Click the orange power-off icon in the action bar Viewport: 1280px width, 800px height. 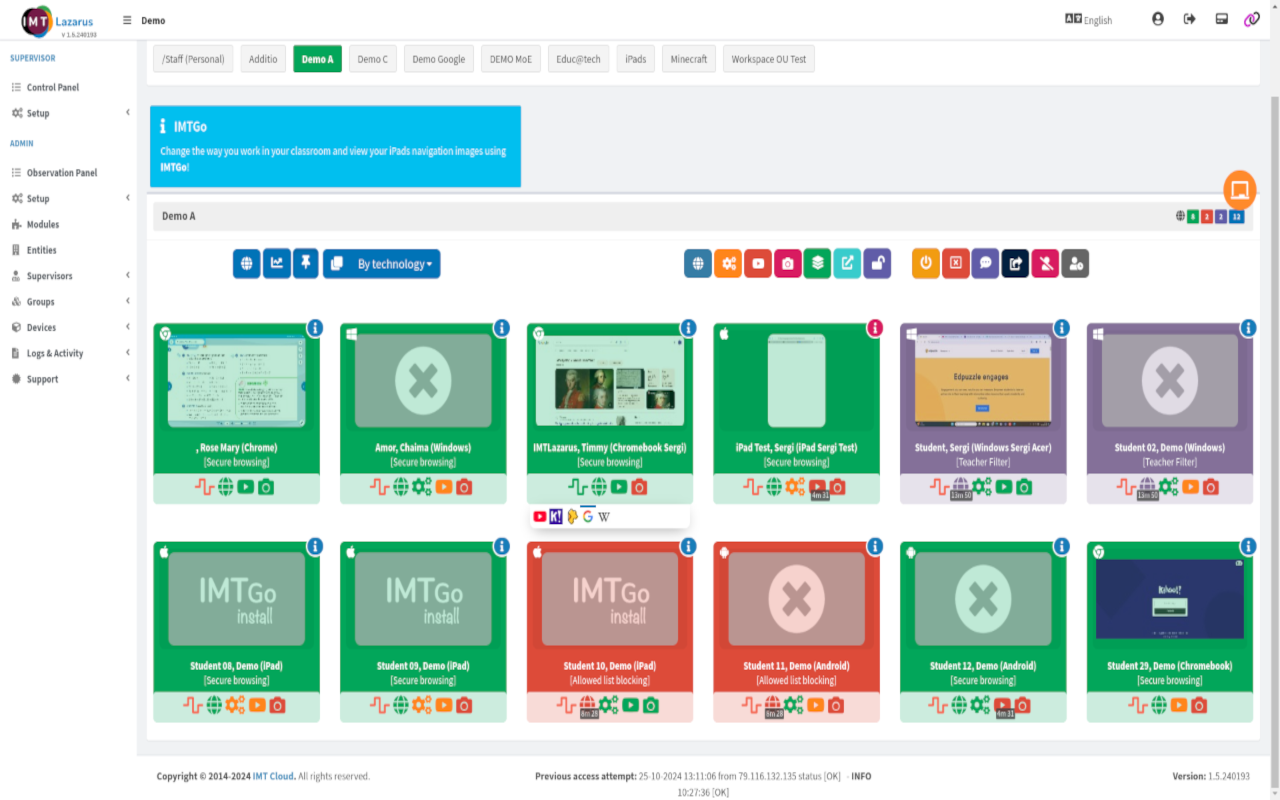click(x=925, y=263)
